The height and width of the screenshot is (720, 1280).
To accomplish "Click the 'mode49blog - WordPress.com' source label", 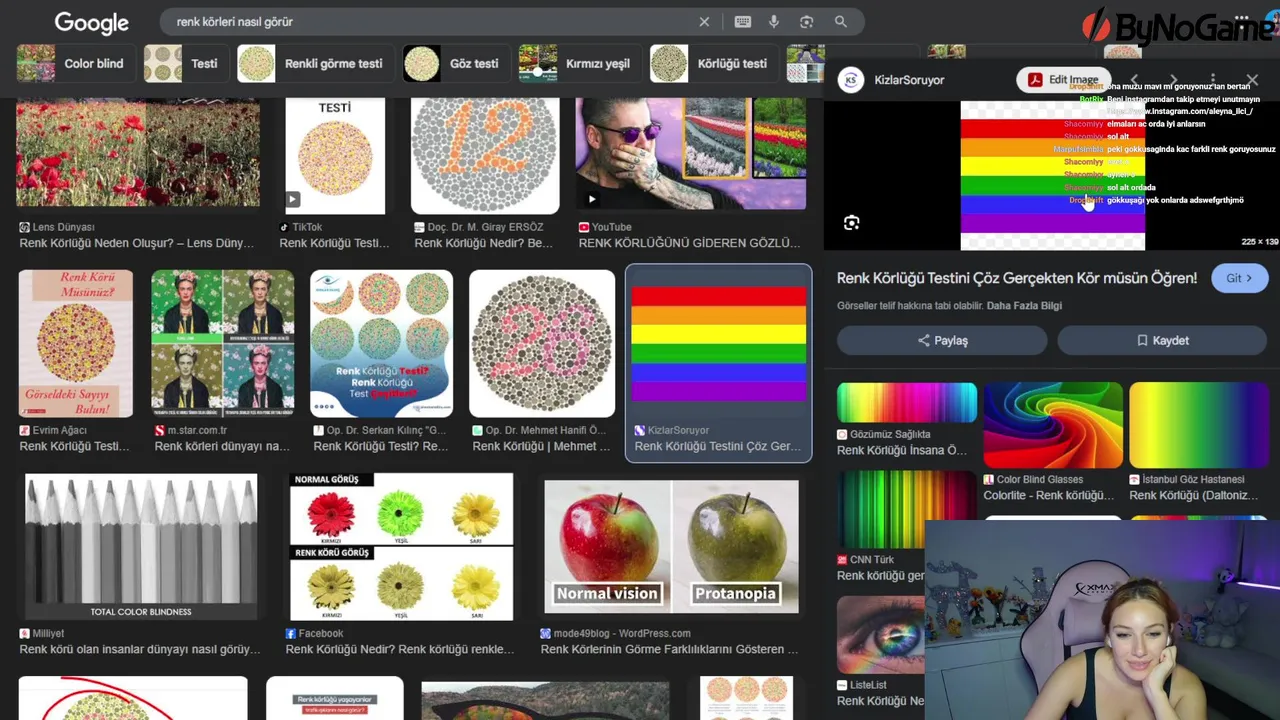I will [622, 634].
